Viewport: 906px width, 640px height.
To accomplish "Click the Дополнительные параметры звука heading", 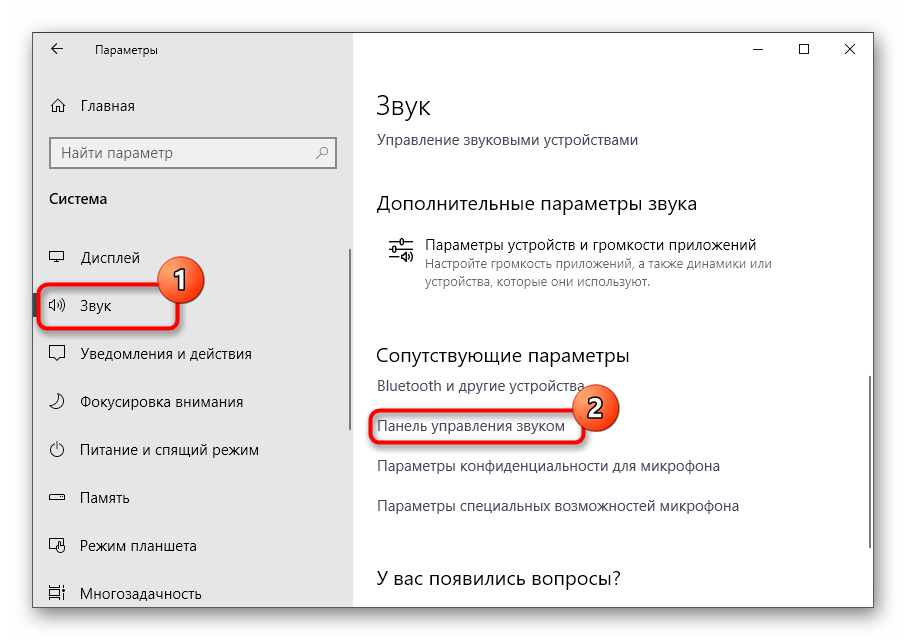I will [x=537, y=204].
